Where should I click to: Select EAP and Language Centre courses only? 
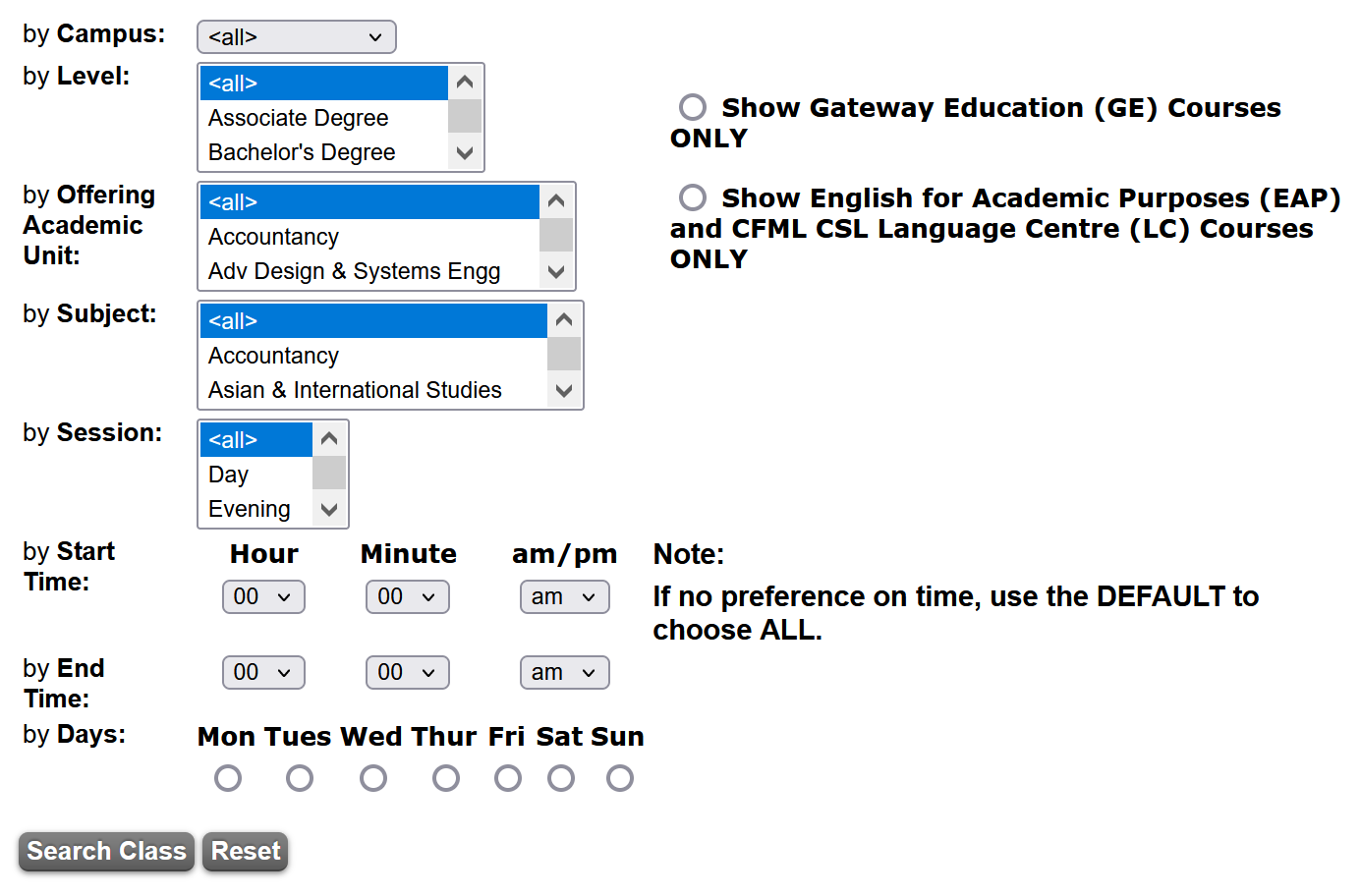click(x=693, y=197)
